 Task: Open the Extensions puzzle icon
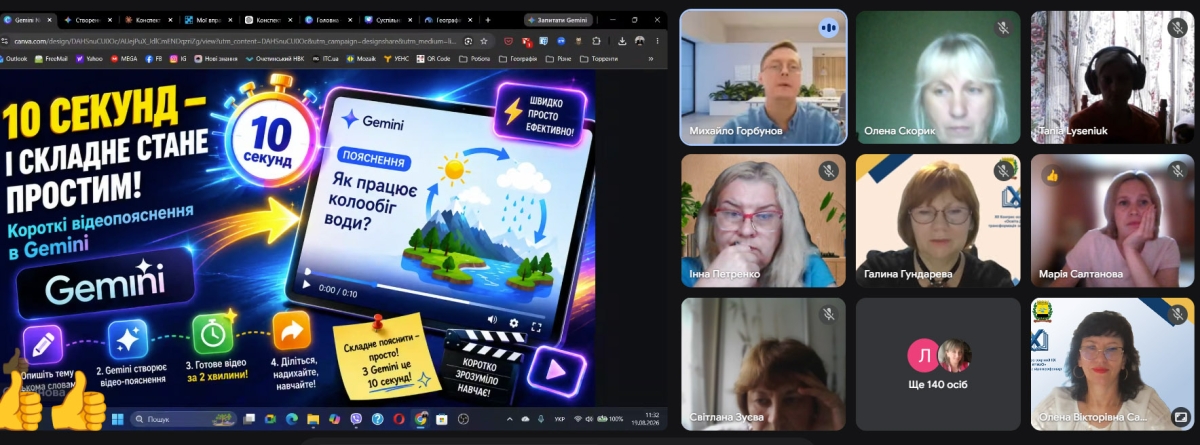coord(596,41)
